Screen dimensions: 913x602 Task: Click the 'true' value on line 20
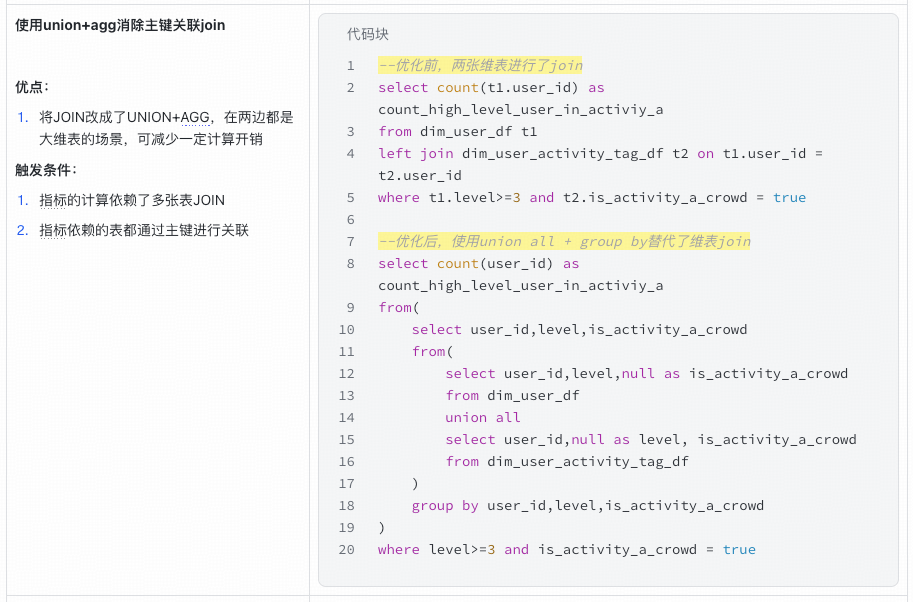739,550
